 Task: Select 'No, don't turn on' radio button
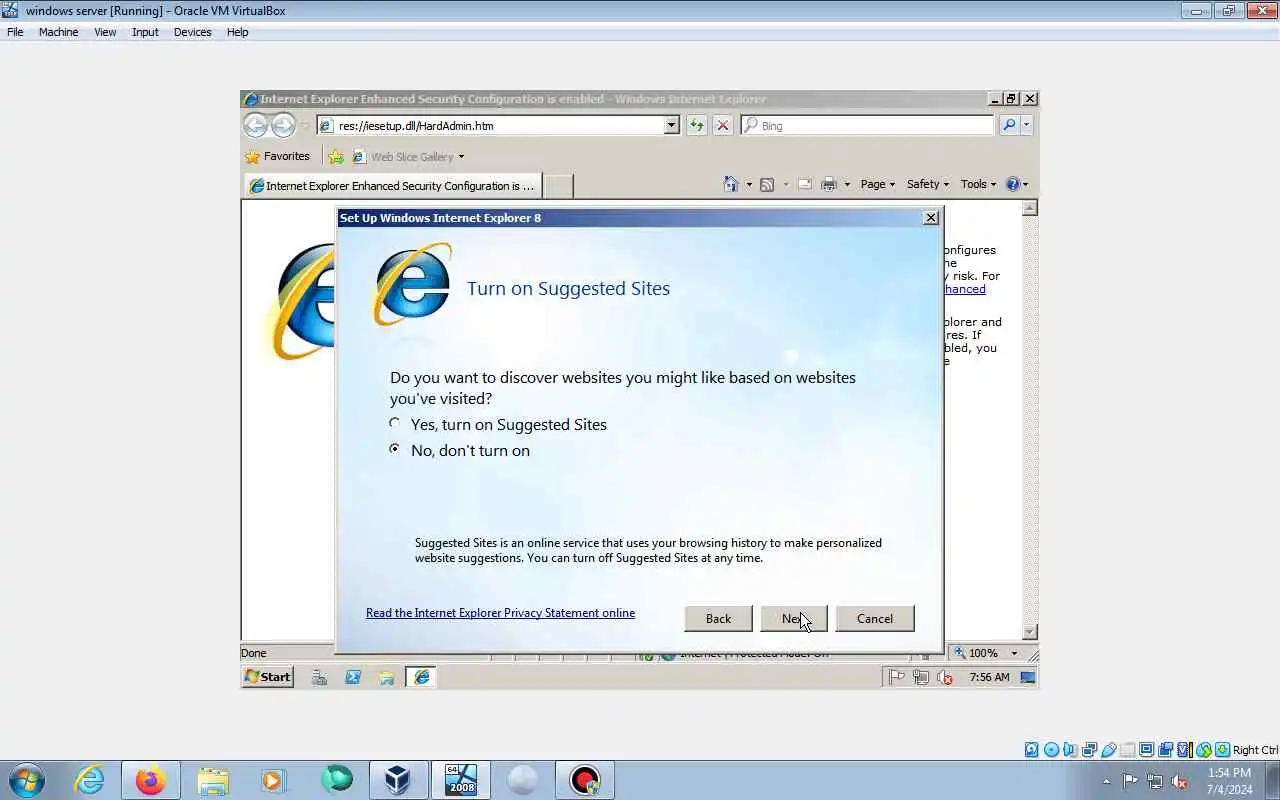(x=395, y=450)
